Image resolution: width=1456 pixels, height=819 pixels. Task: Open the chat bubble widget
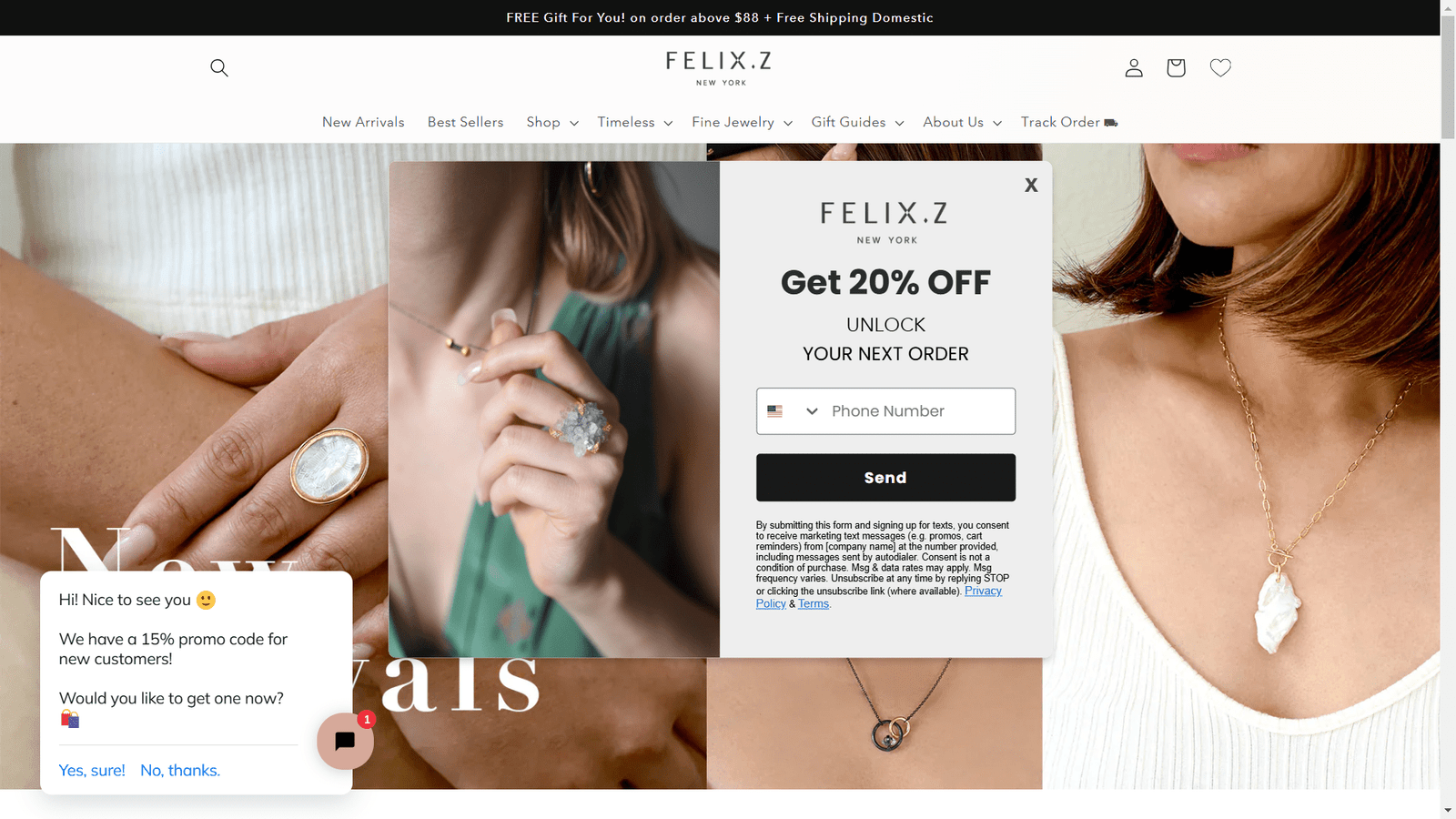[345, 741]
